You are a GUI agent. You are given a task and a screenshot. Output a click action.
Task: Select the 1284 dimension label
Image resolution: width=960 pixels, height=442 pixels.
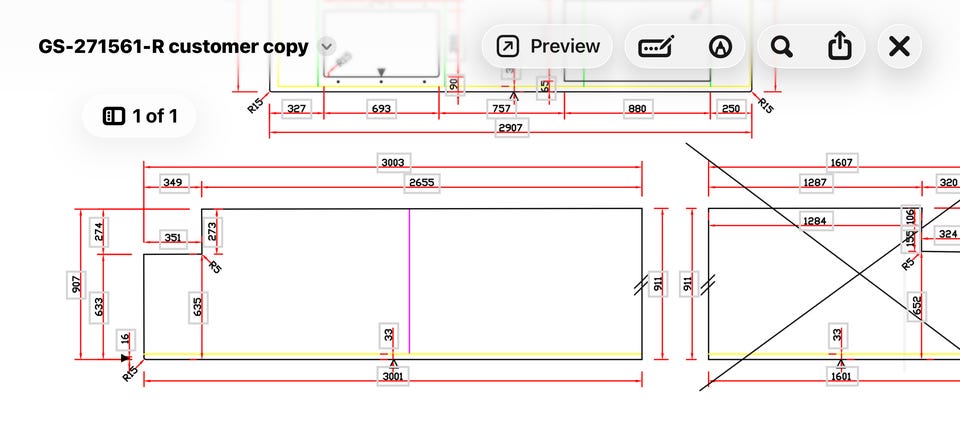817,220
